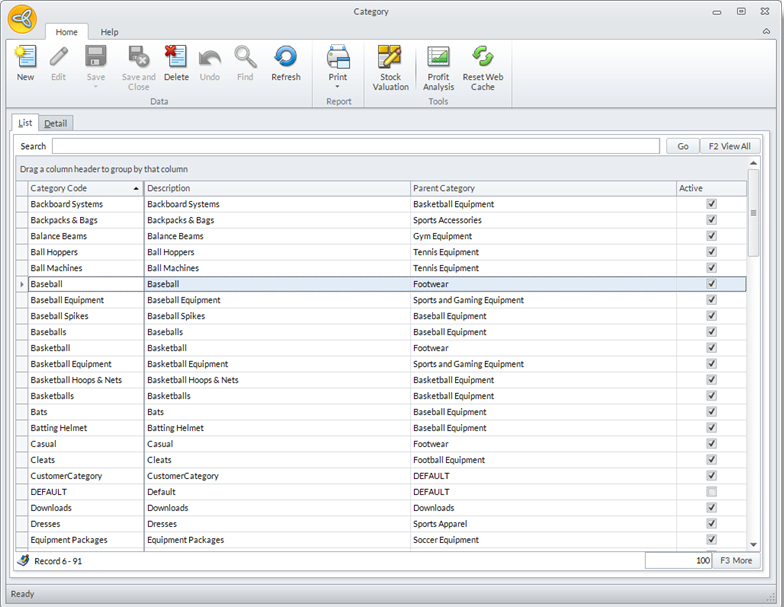Screen dimensions: 784x607
Task: Open the Print dropdown arrow
Action: tap(338, 87)
